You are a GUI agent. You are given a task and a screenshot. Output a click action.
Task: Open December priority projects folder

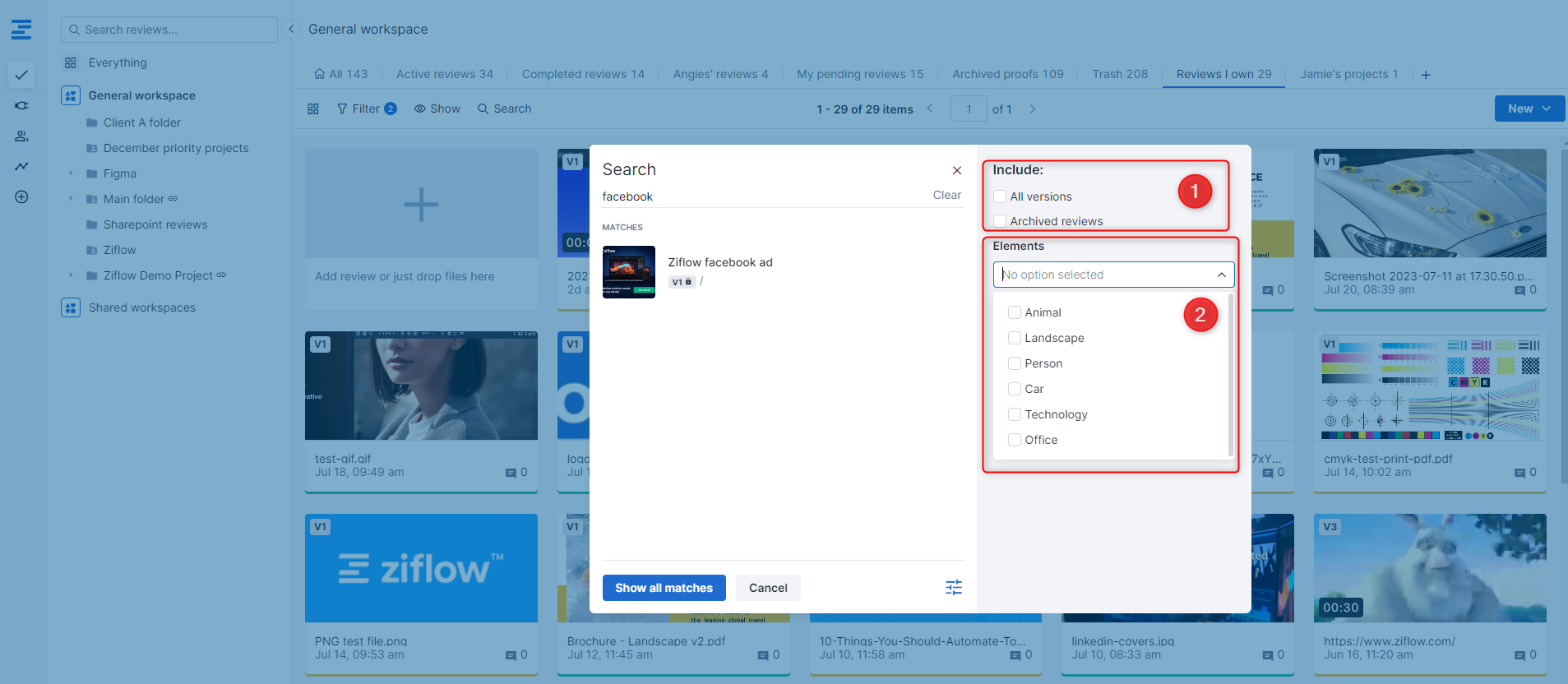175,148
